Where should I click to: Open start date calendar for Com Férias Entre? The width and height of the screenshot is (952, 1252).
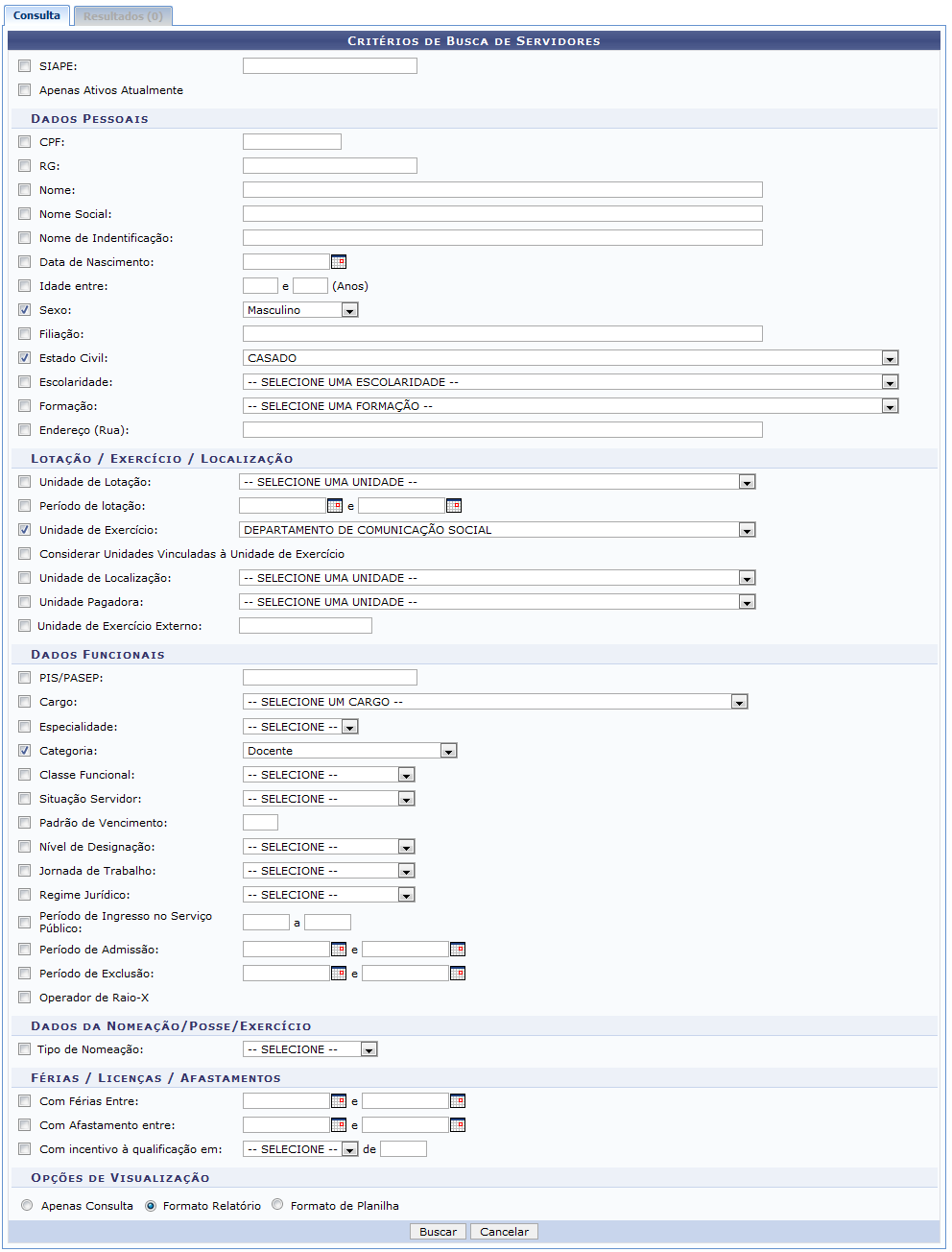coord(338,1101)
